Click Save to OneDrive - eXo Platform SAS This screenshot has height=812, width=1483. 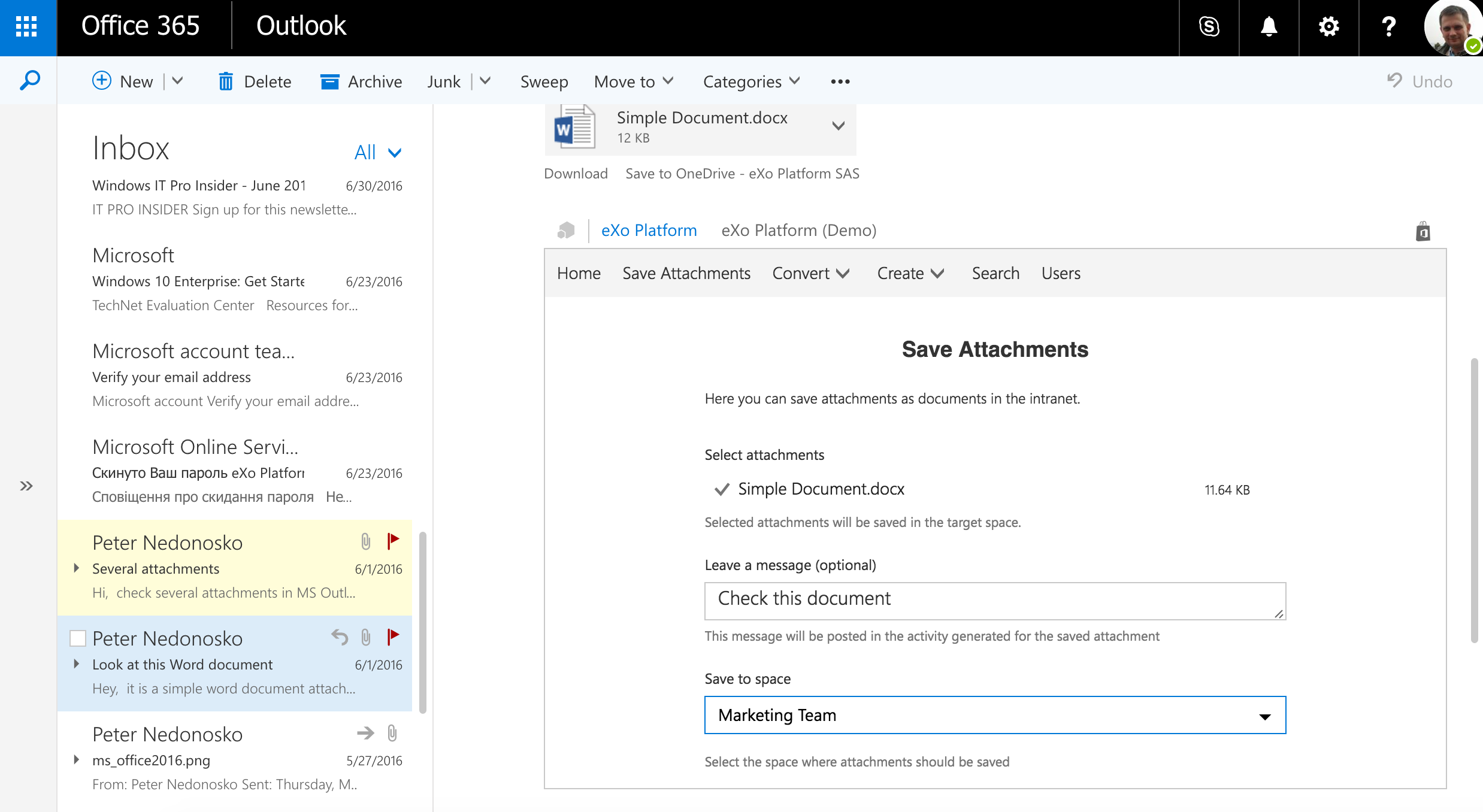(742, 174)
